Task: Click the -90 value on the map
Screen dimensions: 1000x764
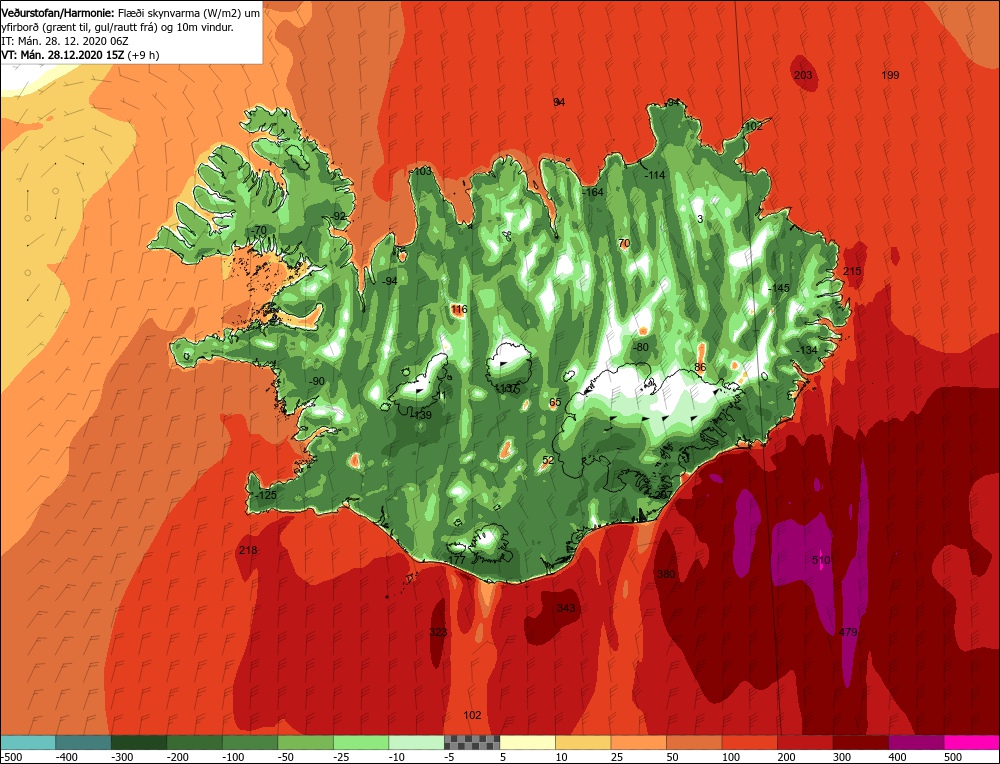Action: 316,381
